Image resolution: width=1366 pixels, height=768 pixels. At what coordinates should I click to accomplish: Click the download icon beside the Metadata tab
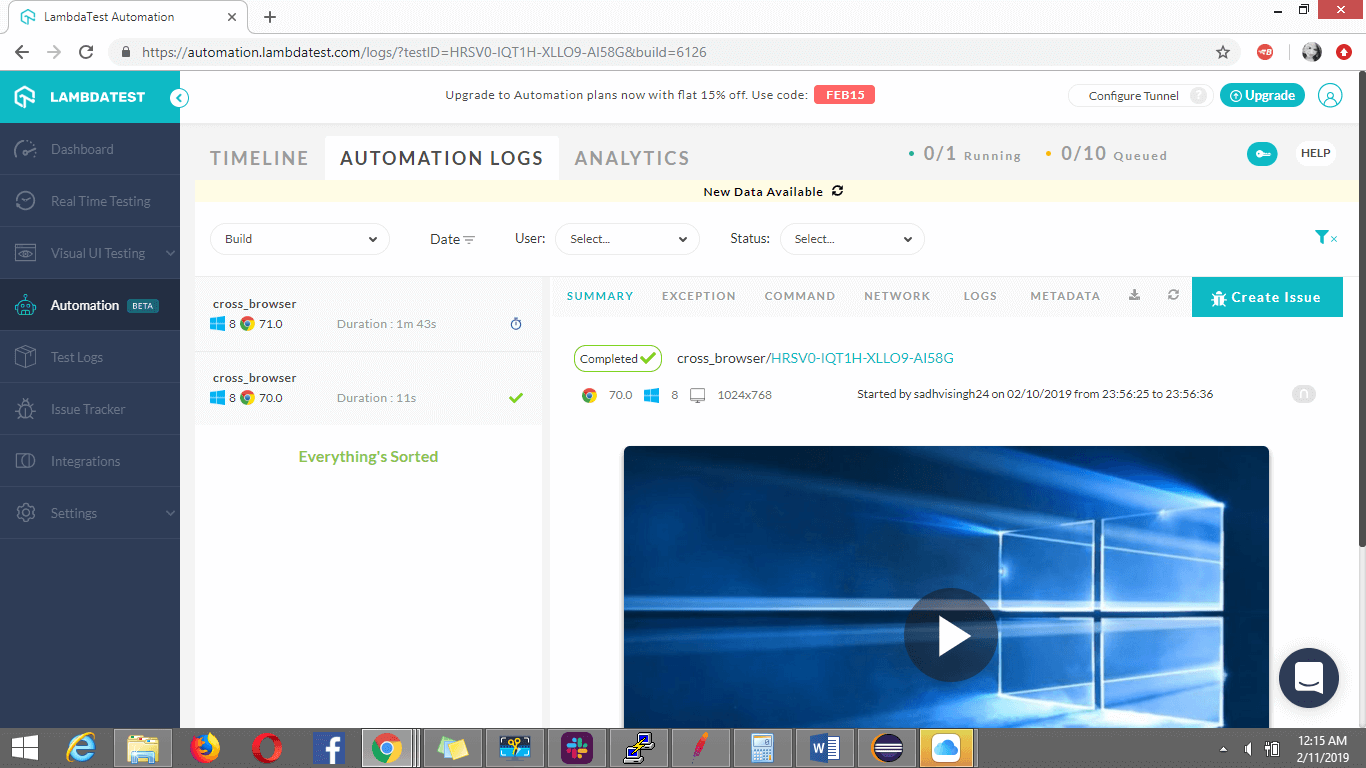1134,296
